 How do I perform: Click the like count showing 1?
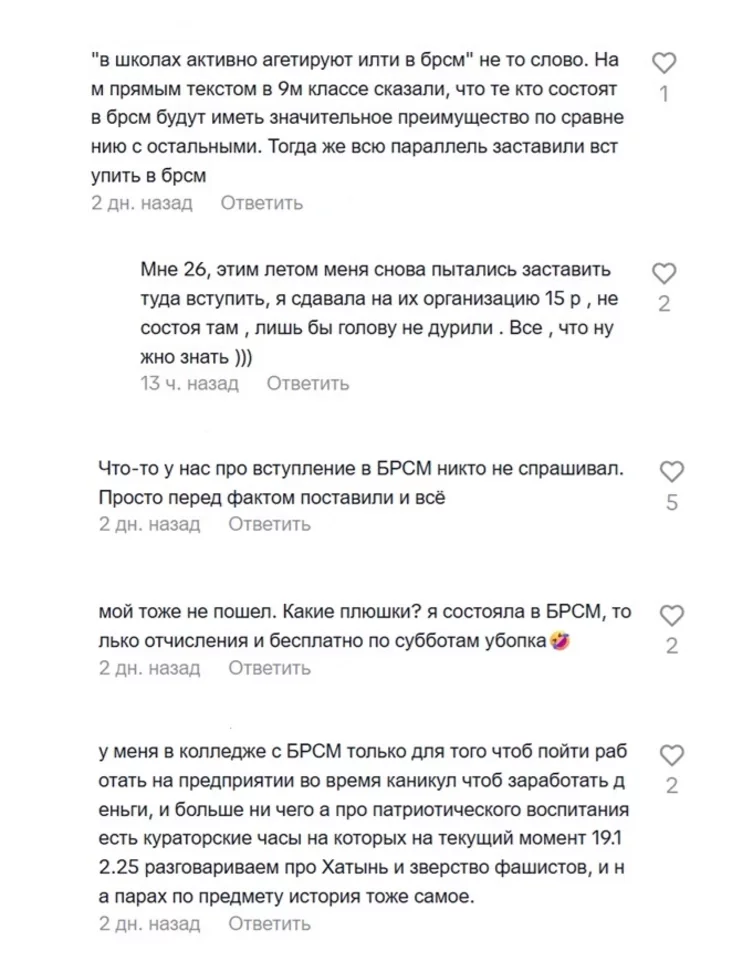(664, 95)
